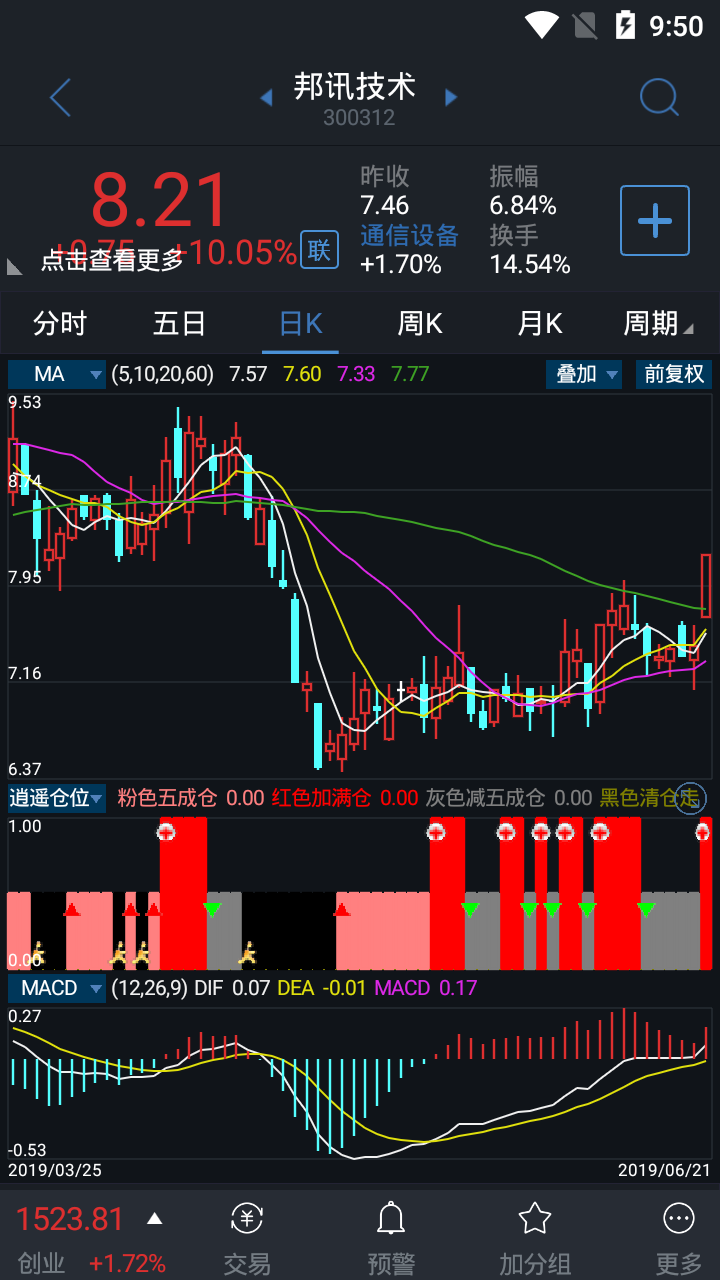720x1280 pixels.
Task: Tap the circular settings icon on the 逍遥仓位 row
Action: (691, 798)
